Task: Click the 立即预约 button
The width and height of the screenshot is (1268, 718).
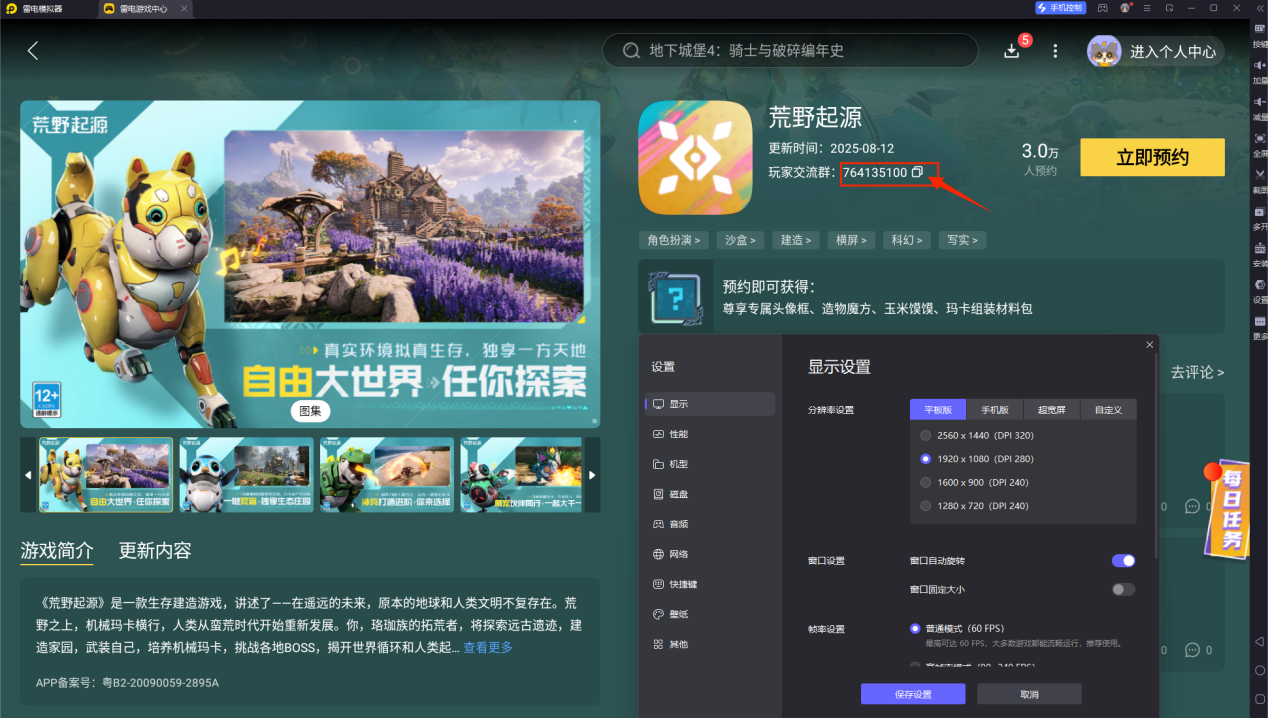Action: pyautogui.click(x=1153, y=157)
